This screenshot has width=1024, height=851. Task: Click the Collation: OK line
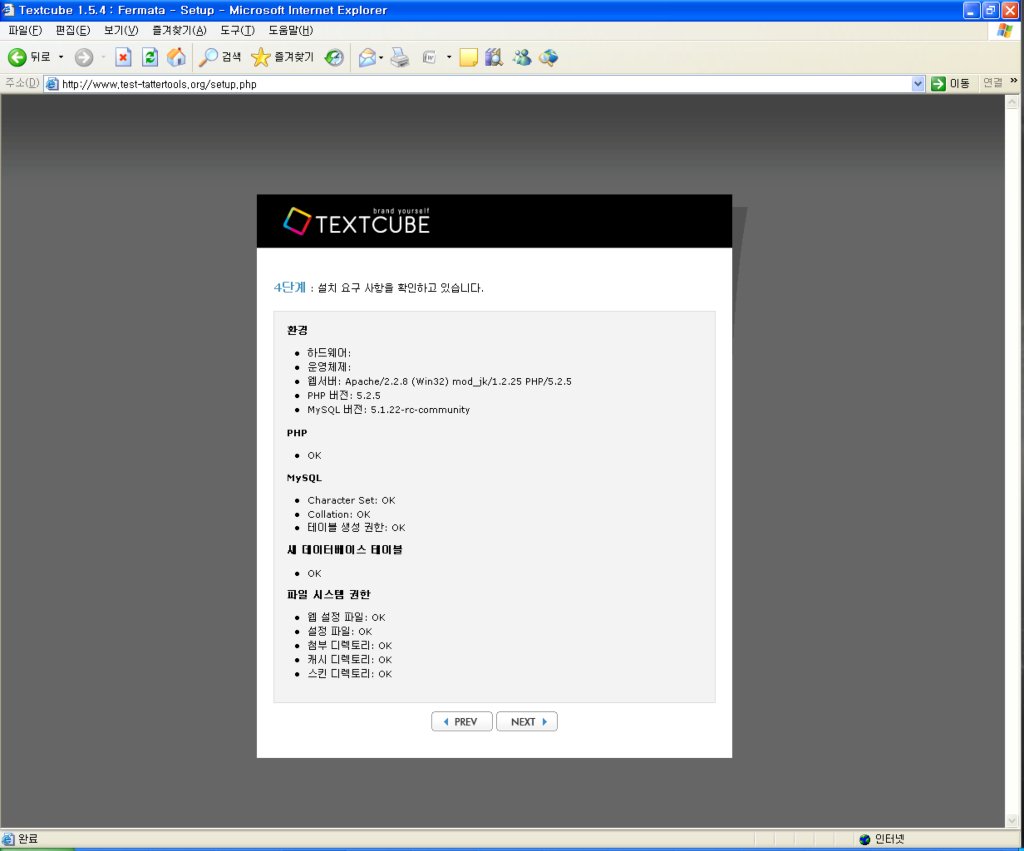click(x=339, y=515)
